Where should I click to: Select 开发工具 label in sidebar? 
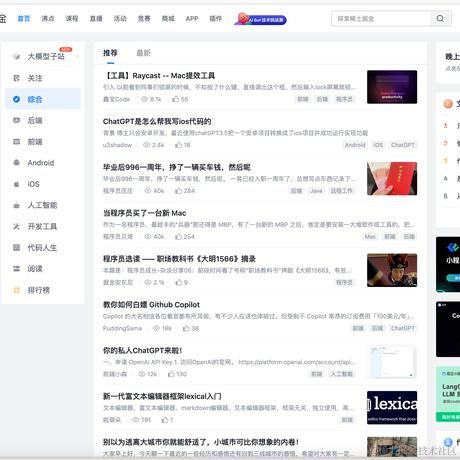click(42, 227)
